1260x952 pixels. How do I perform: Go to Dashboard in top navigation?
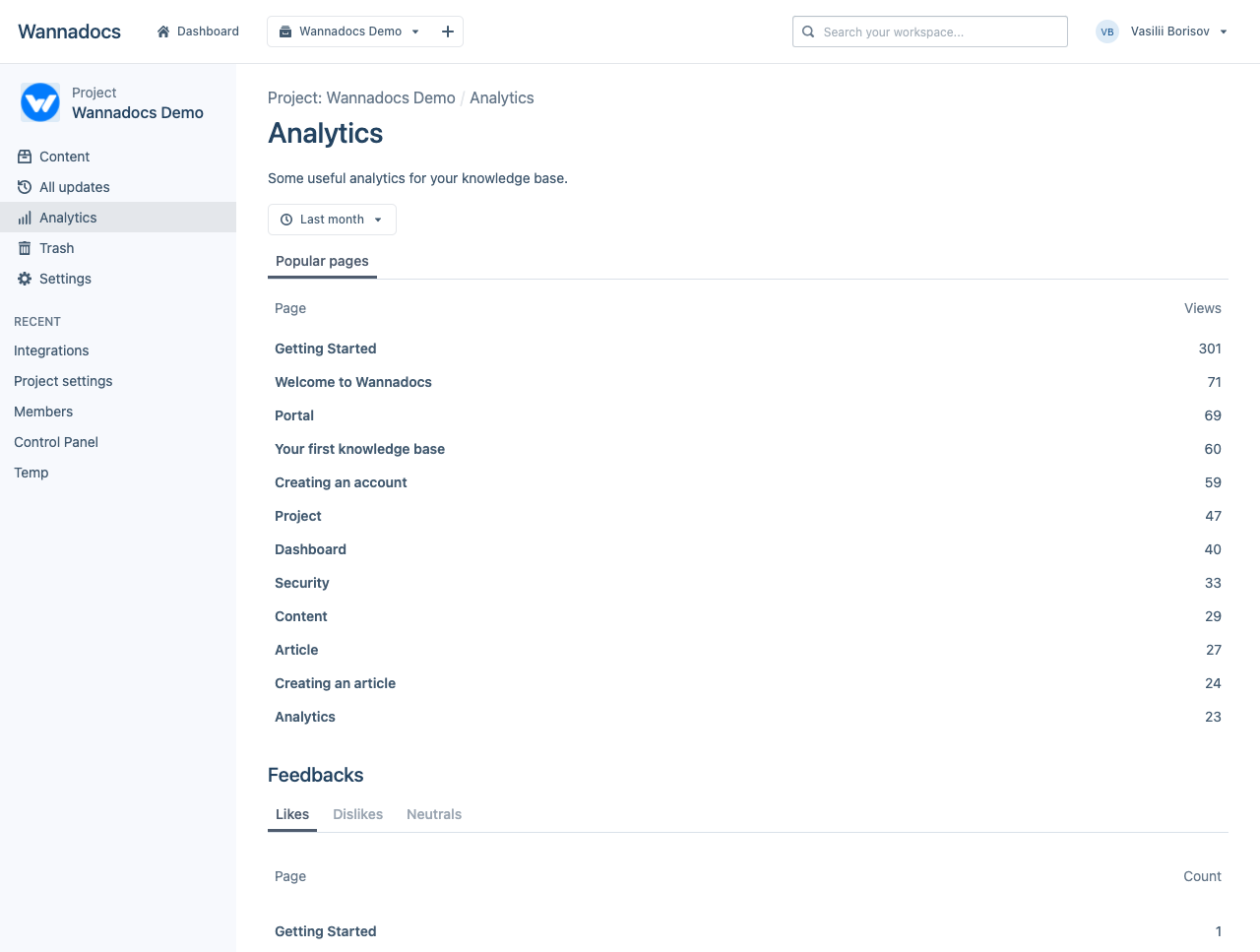point(198,32)
